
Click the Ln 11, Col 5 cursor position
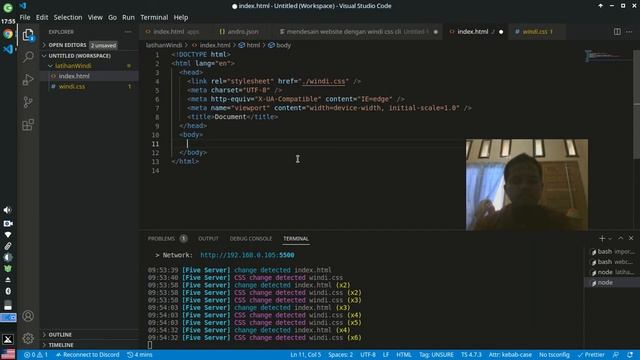(305, 355)
